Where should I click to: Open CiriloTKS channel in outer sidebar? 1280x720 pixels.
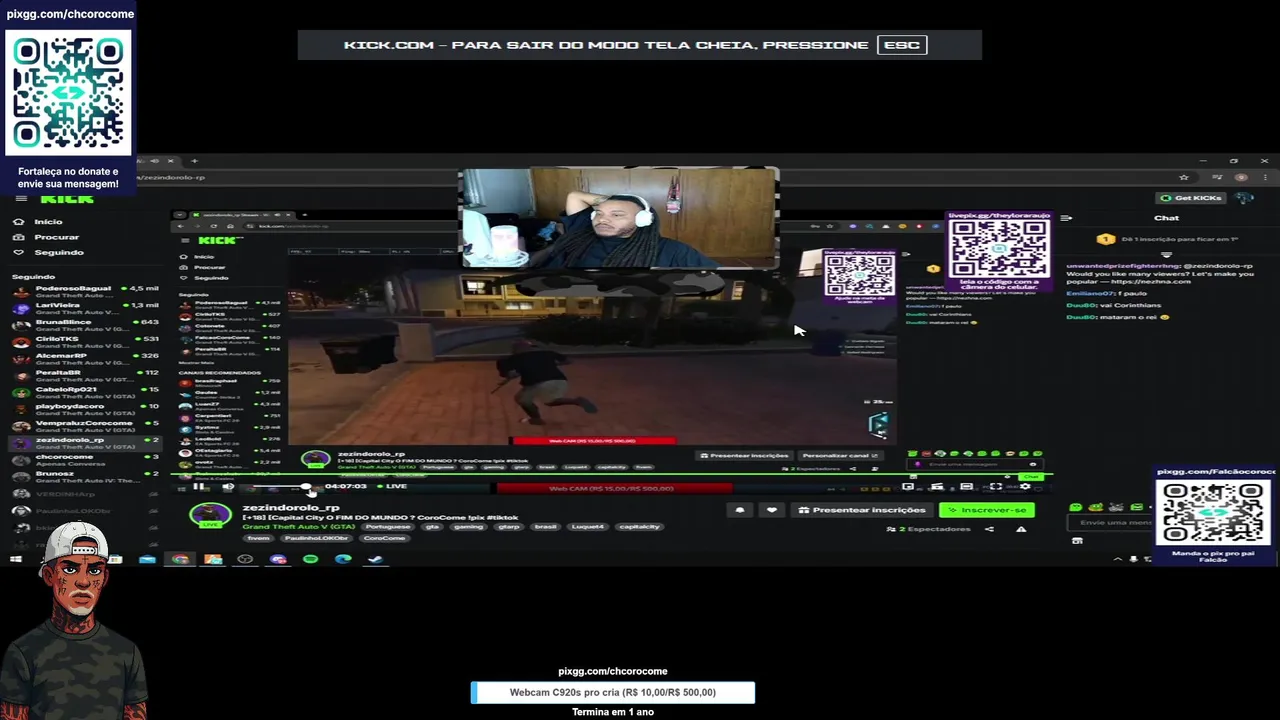point(85,343)
